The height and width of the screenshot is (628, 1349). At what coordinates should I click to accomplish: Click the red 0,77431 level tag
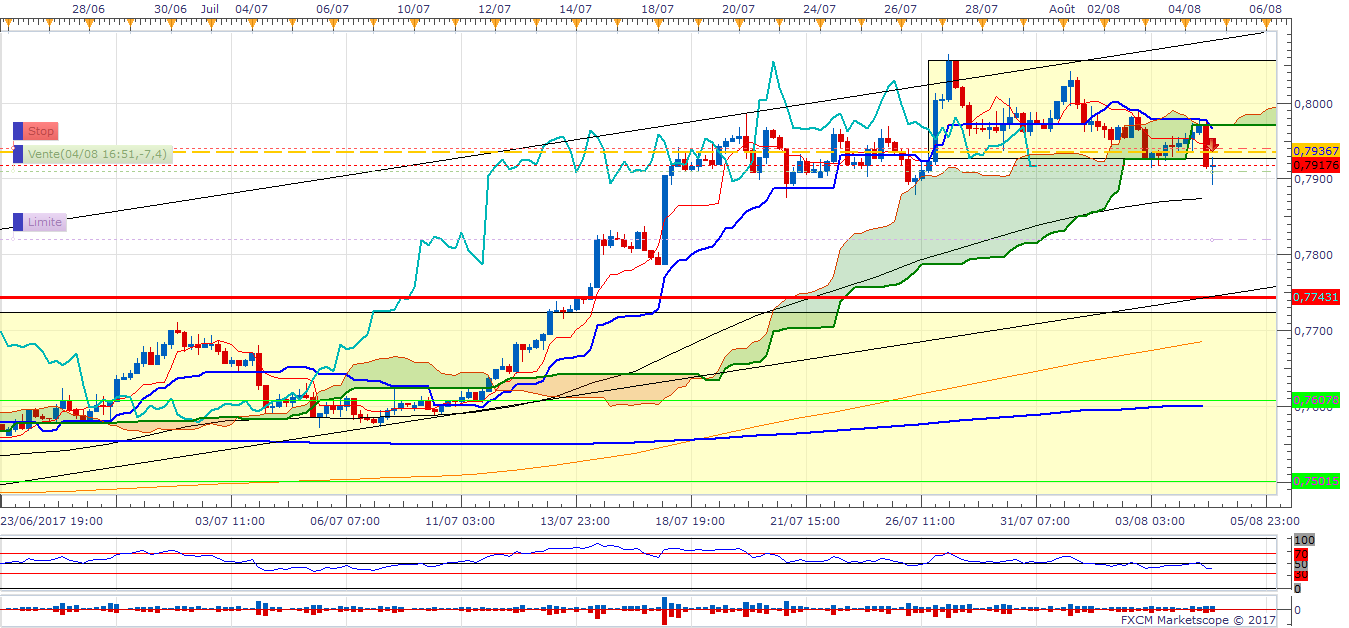pos(1314,297)
